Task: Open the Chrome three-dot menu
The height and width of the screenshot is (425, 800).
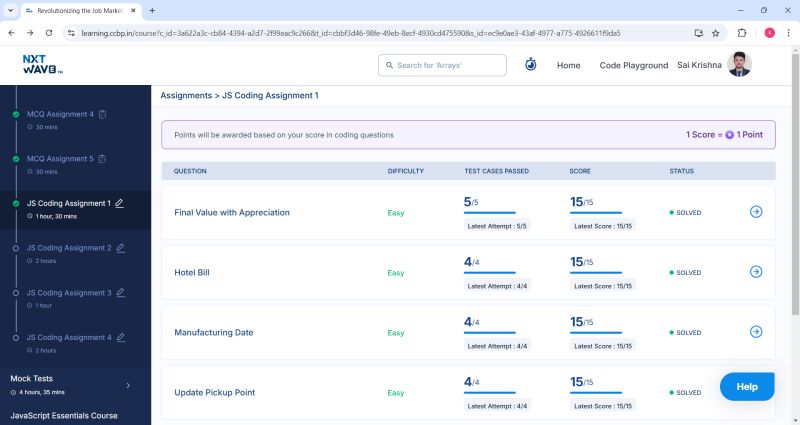Action: 788,33
